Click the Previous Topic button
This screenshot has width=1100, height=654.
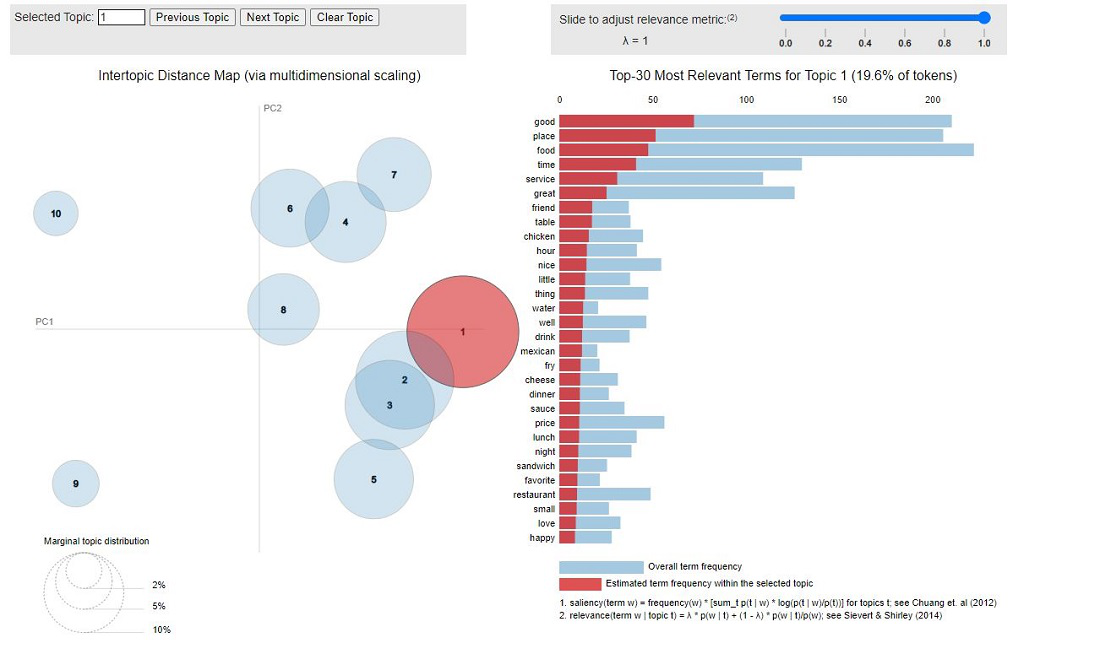point(192,17)
